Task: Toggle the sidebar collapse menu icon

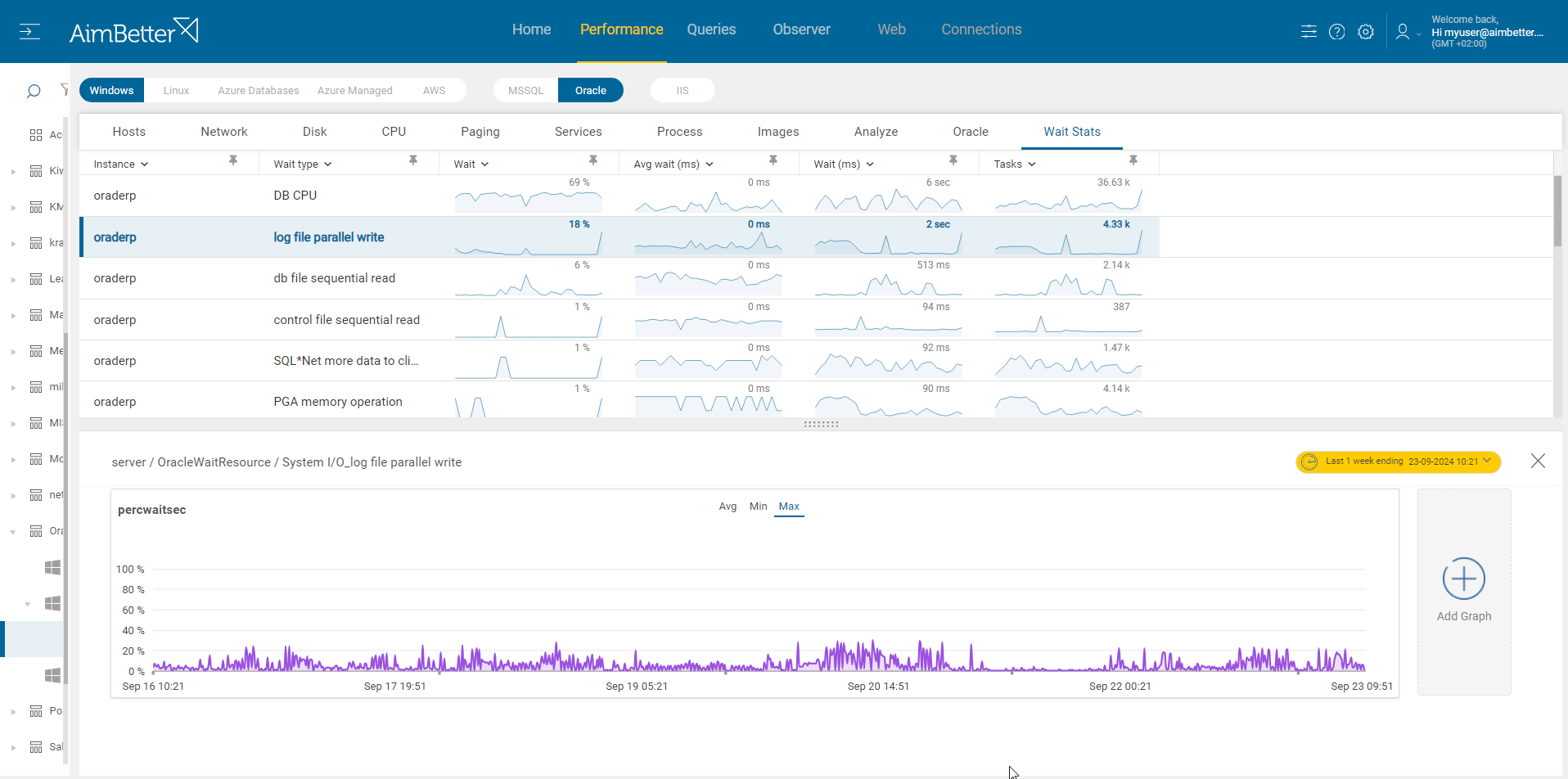Action: pyautogui.click(x=29, y=32)
